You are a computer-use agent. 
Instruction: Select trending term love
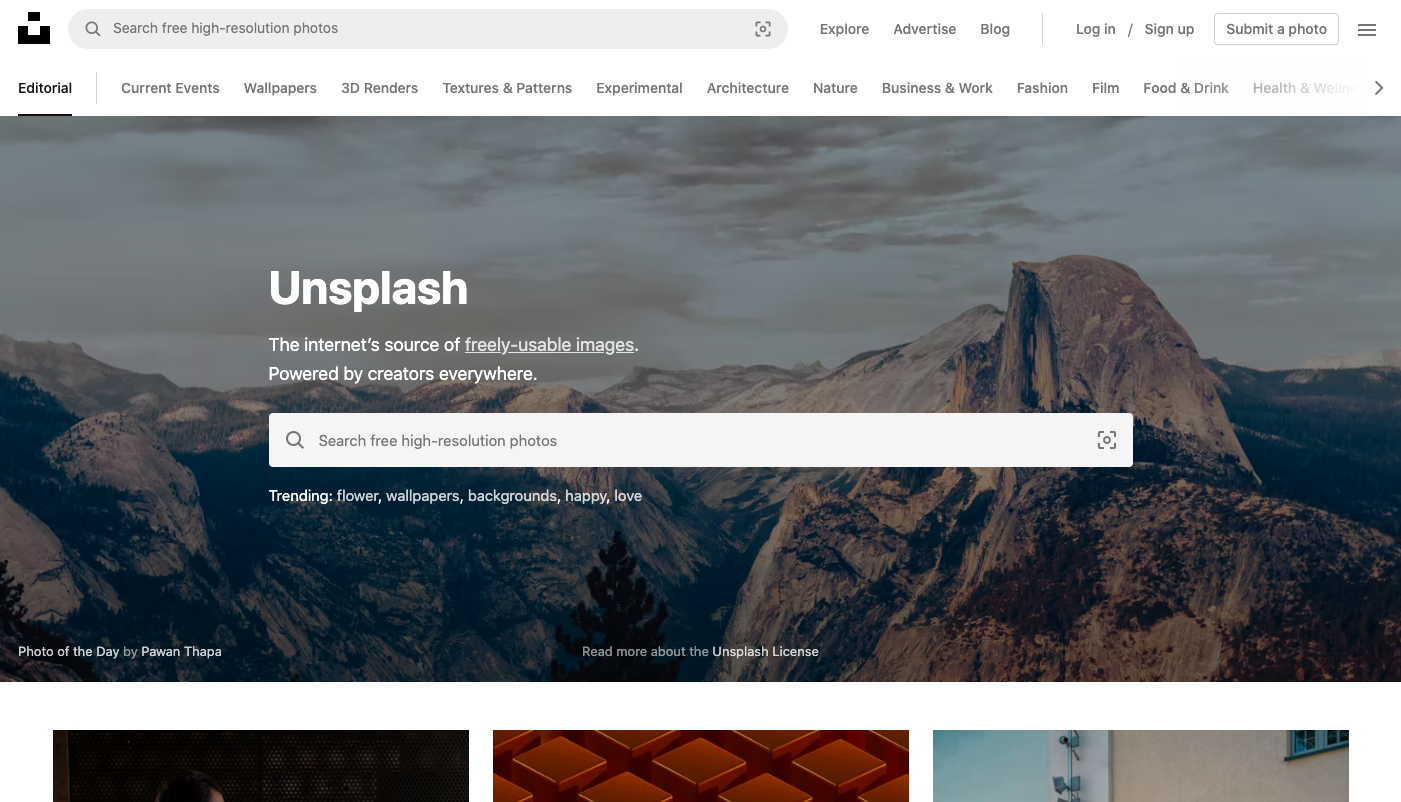click(x=628, y=496)
